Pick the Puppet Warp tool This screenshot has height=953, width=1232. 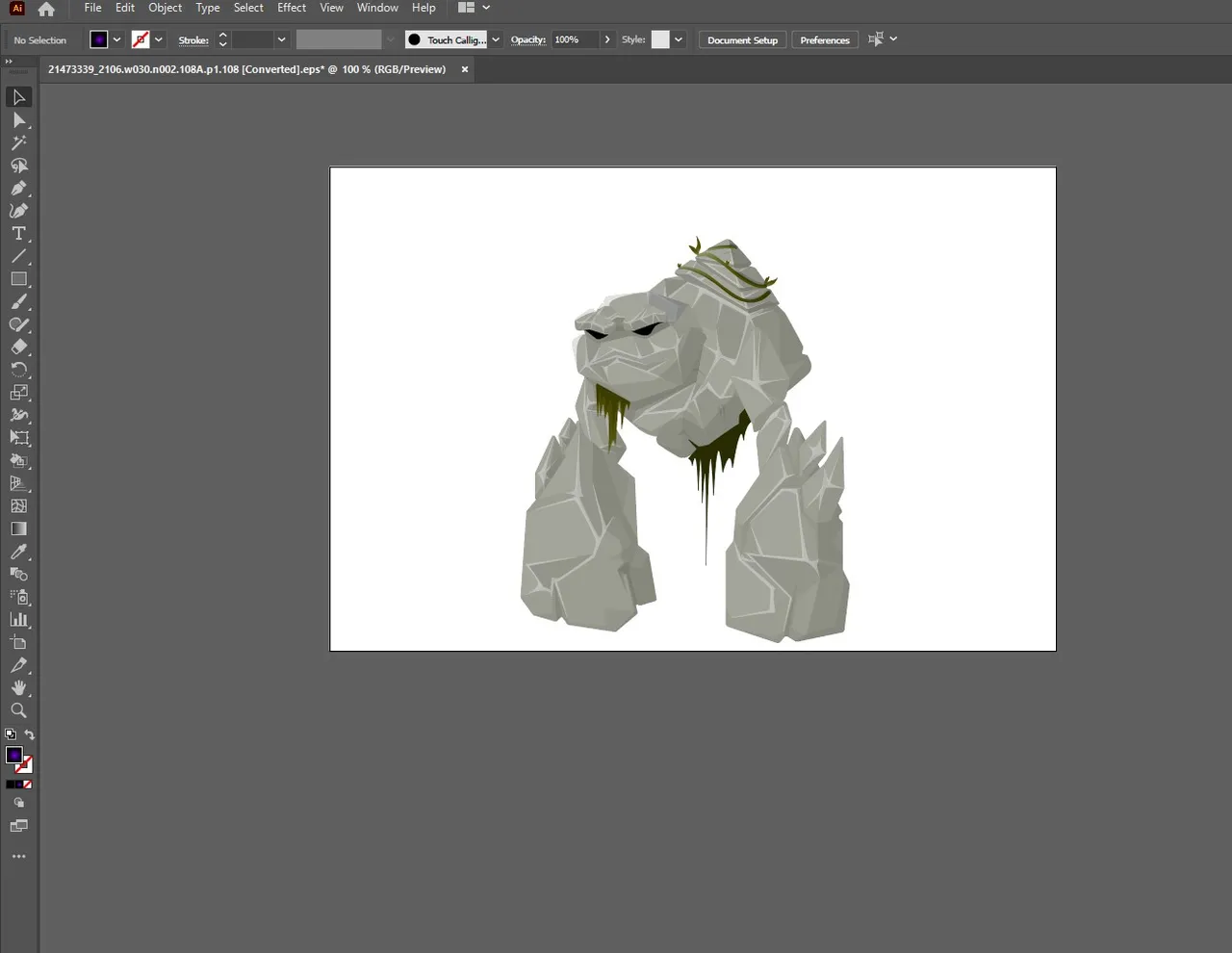(x=18, y=416)
